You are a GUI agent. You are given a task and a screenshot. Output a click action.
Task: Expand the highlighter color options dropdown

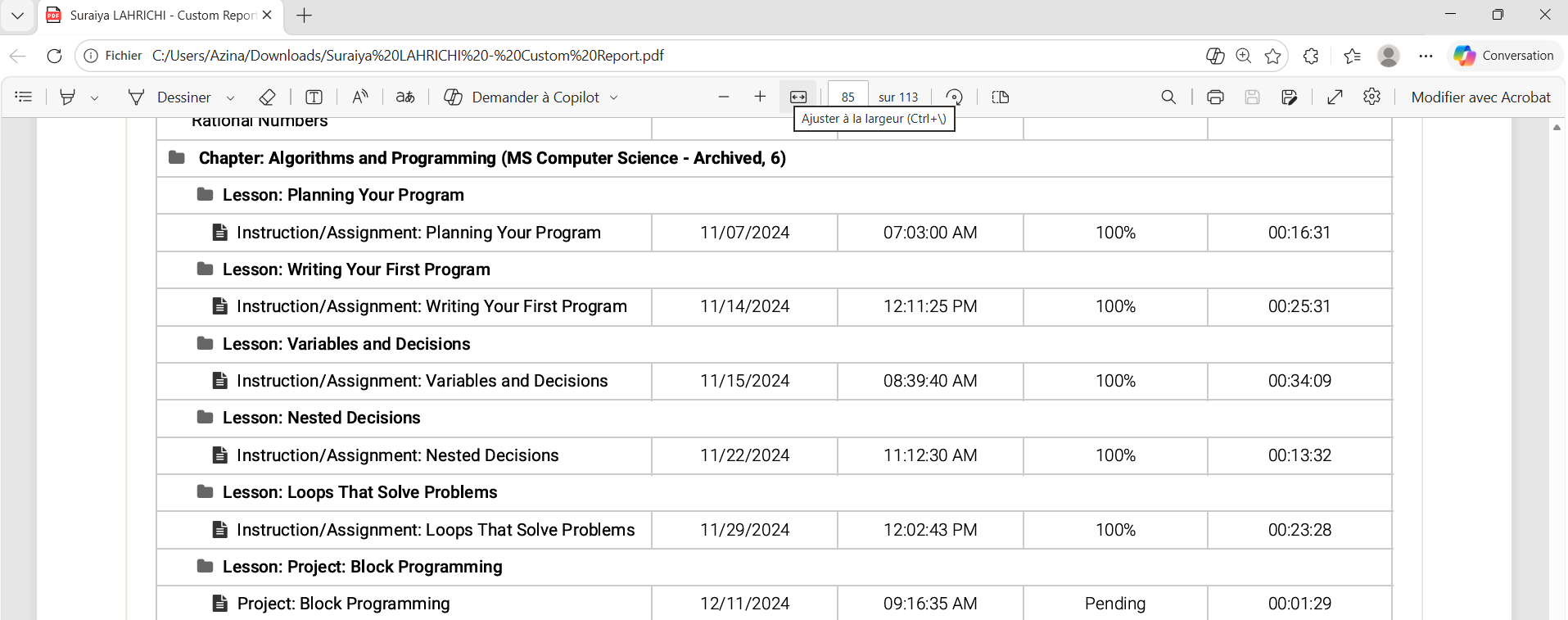tap(95, 97)
